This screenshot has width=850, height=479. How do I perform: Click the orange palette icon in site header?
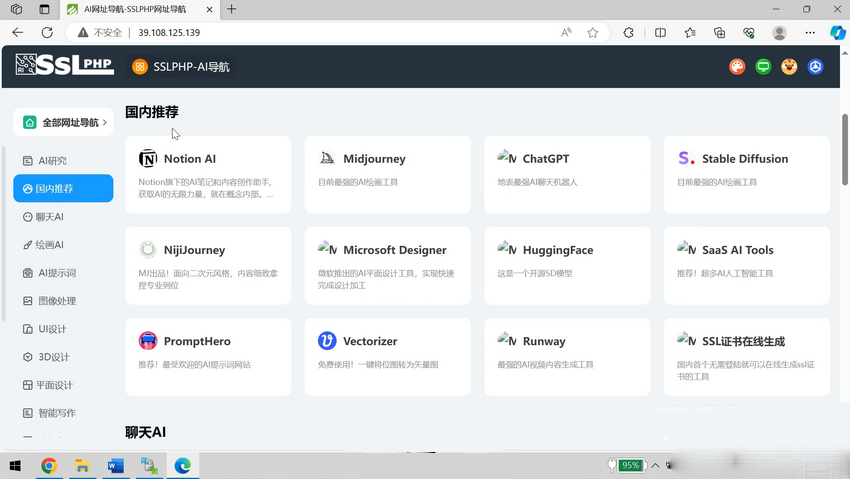pyautogui.click(x=737, y=67)
